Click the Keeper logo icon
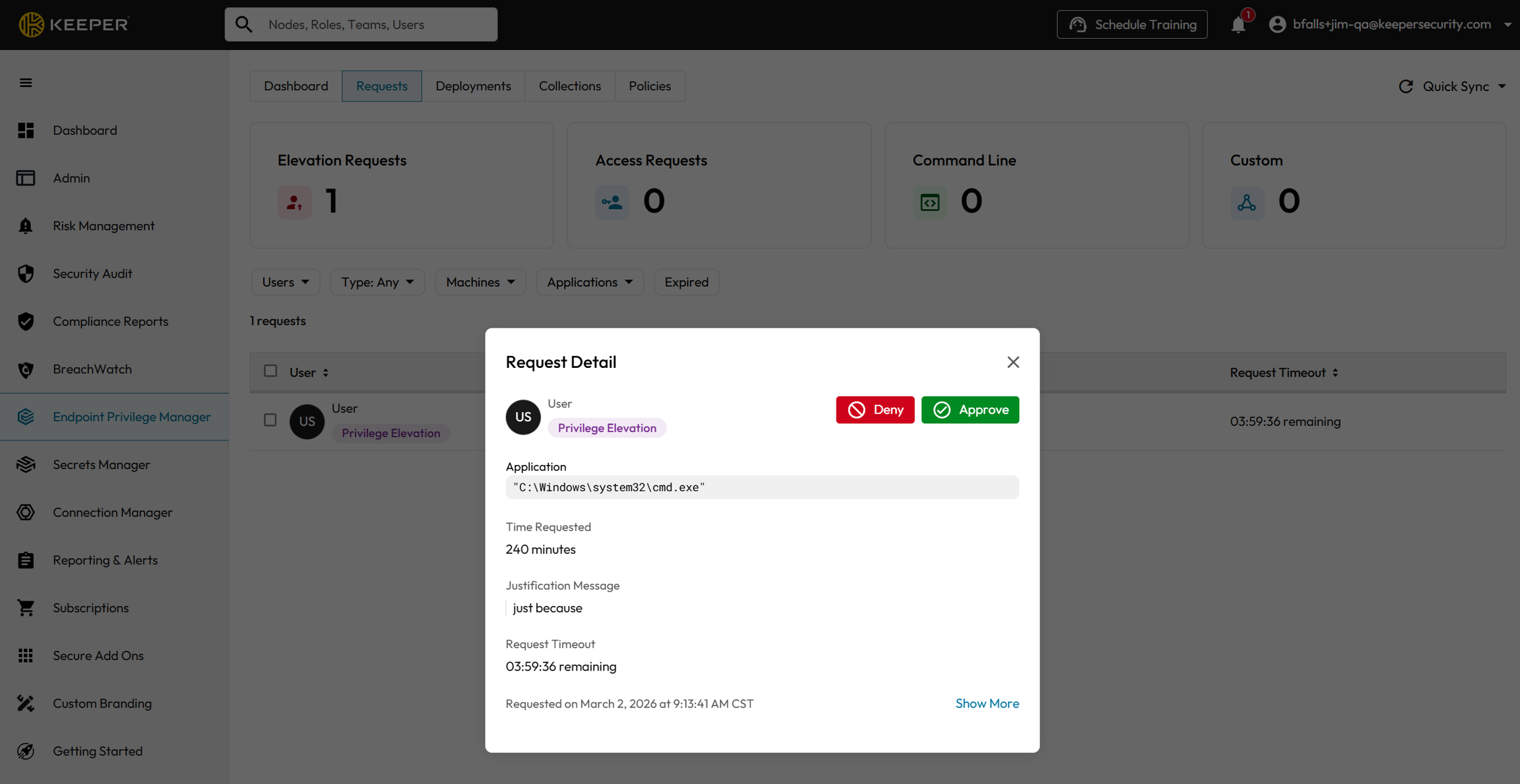Screen dimensions: 1520x784 pos(31,24)
